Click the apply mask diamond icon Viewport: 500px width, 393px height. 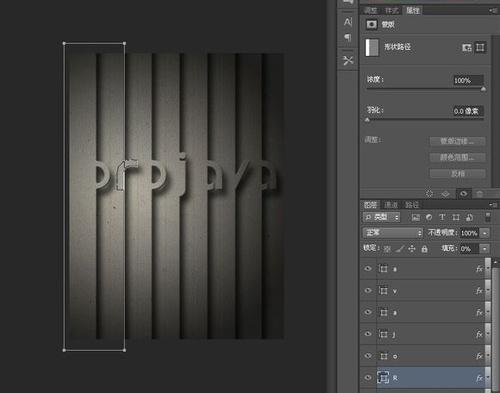coord(446,194)
